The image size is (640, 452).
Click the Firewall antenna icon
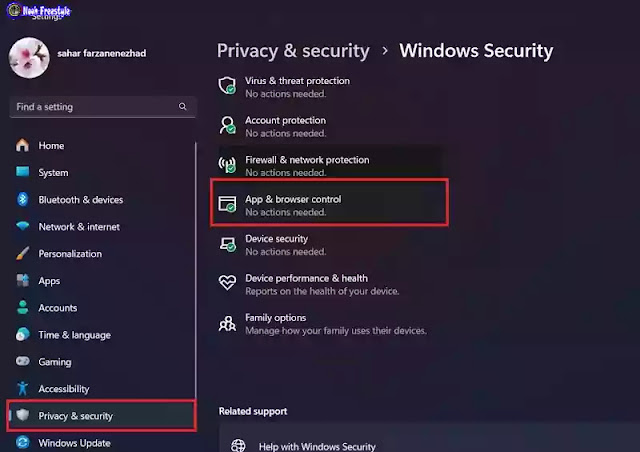(x=227, y=165)
